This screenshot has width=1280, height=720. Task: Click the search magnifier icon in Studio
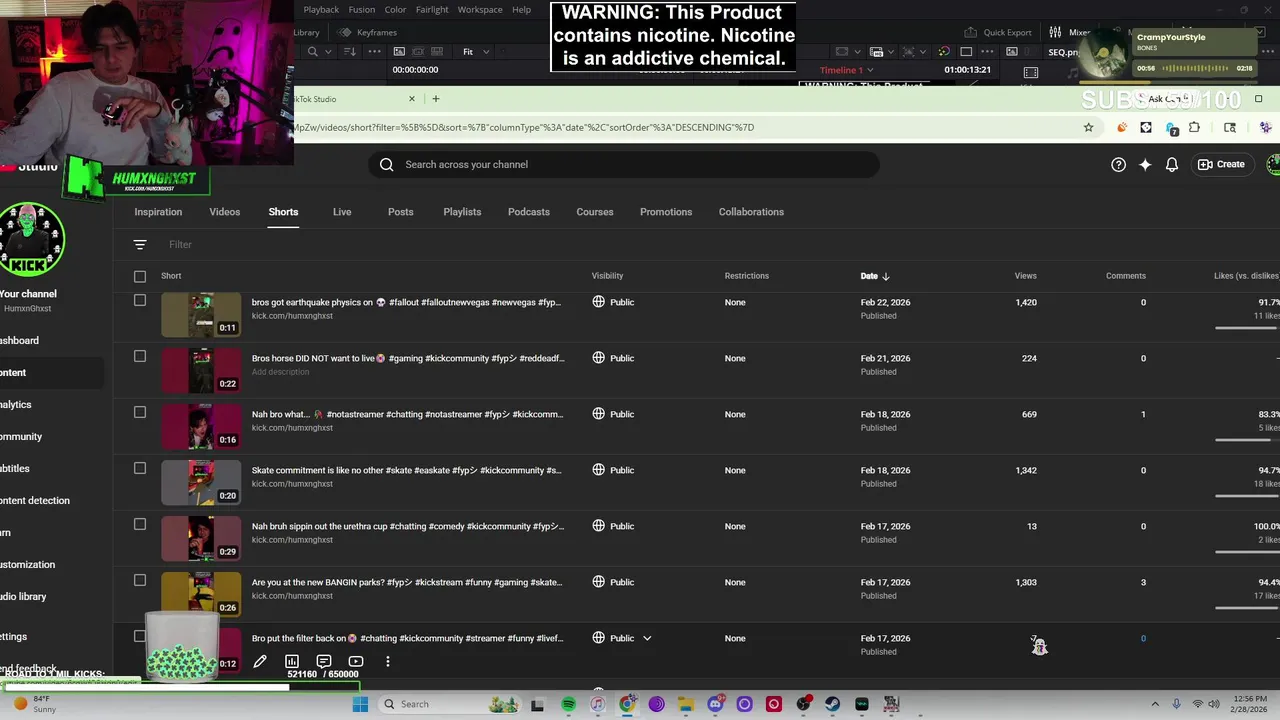click(387, 165)
